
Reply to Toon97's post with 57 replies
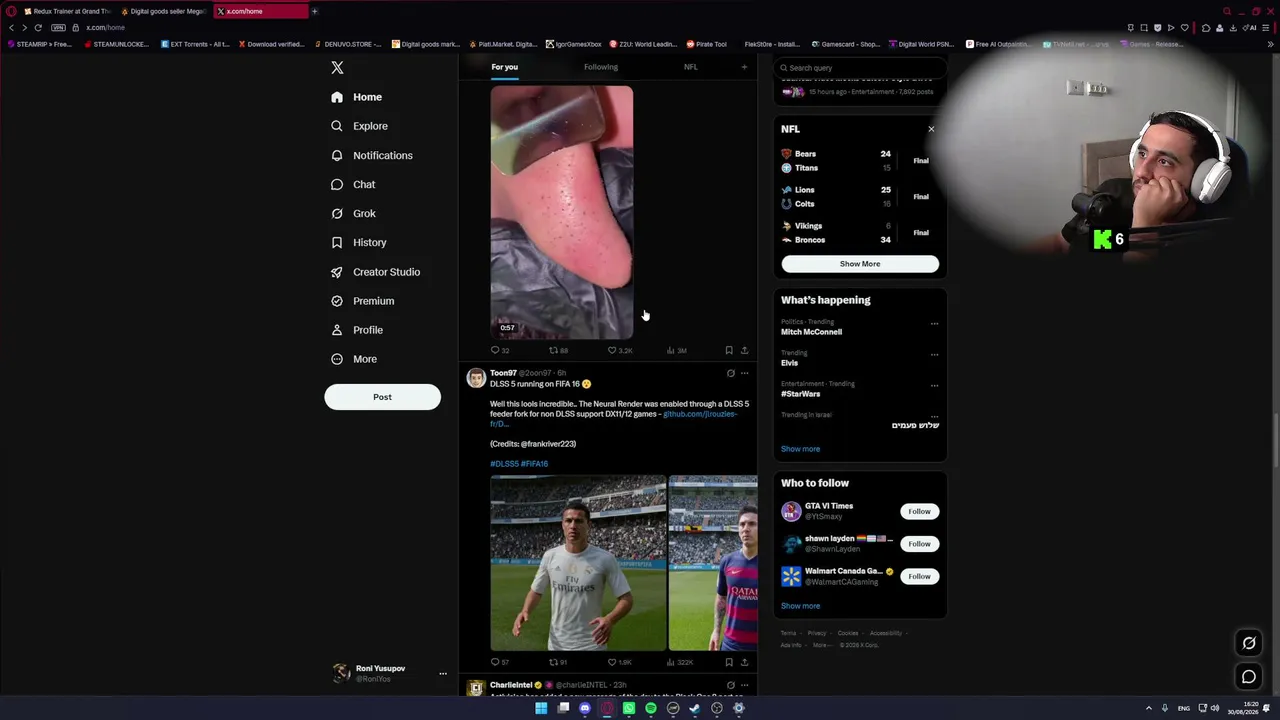(500, 662)
